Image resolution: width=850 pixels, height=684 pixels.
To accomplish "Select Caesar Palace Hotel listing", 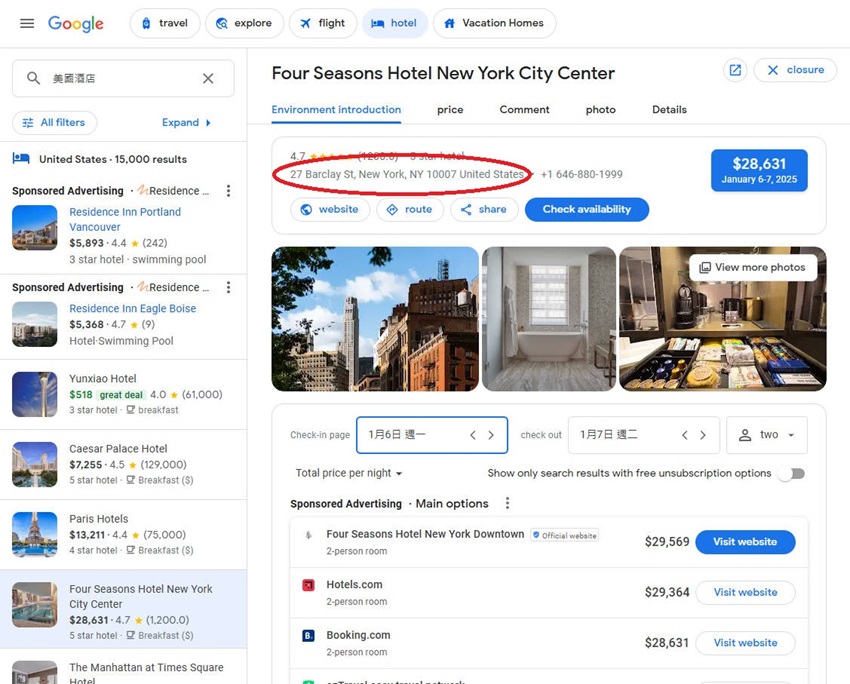I will point(124,464).
